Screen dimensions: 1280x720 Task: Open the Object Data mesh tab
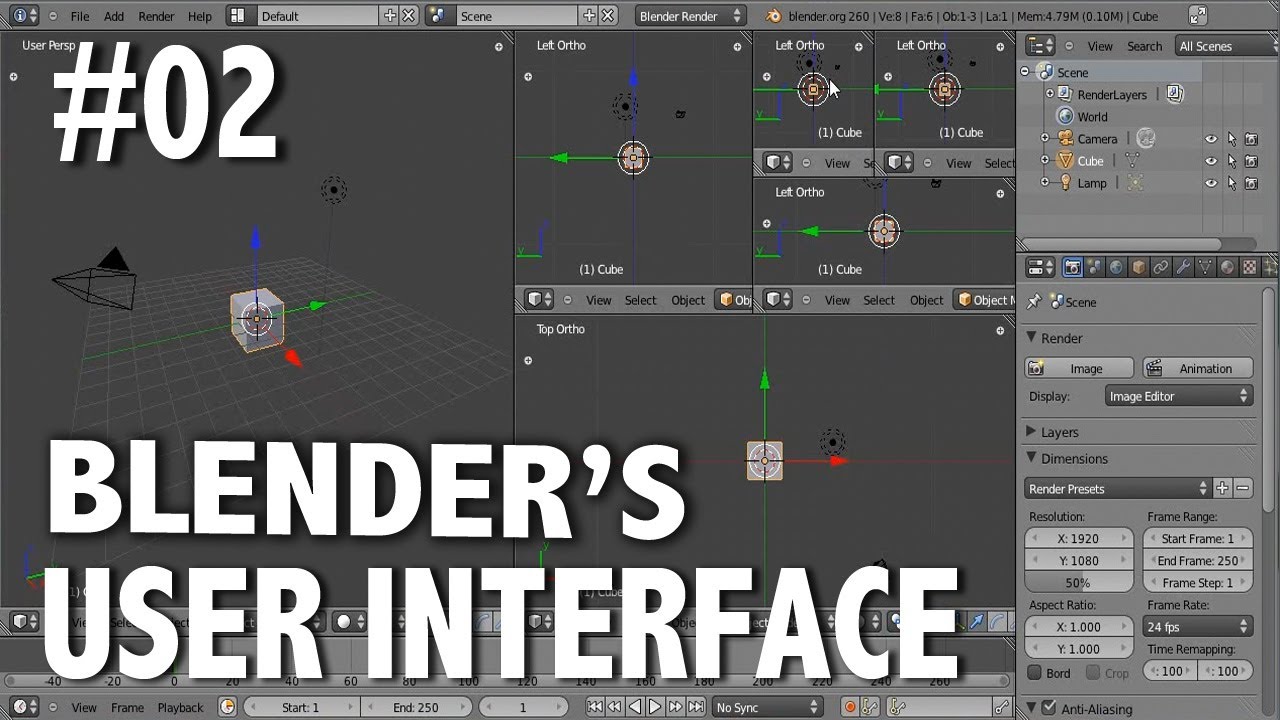coord(1205,267)
